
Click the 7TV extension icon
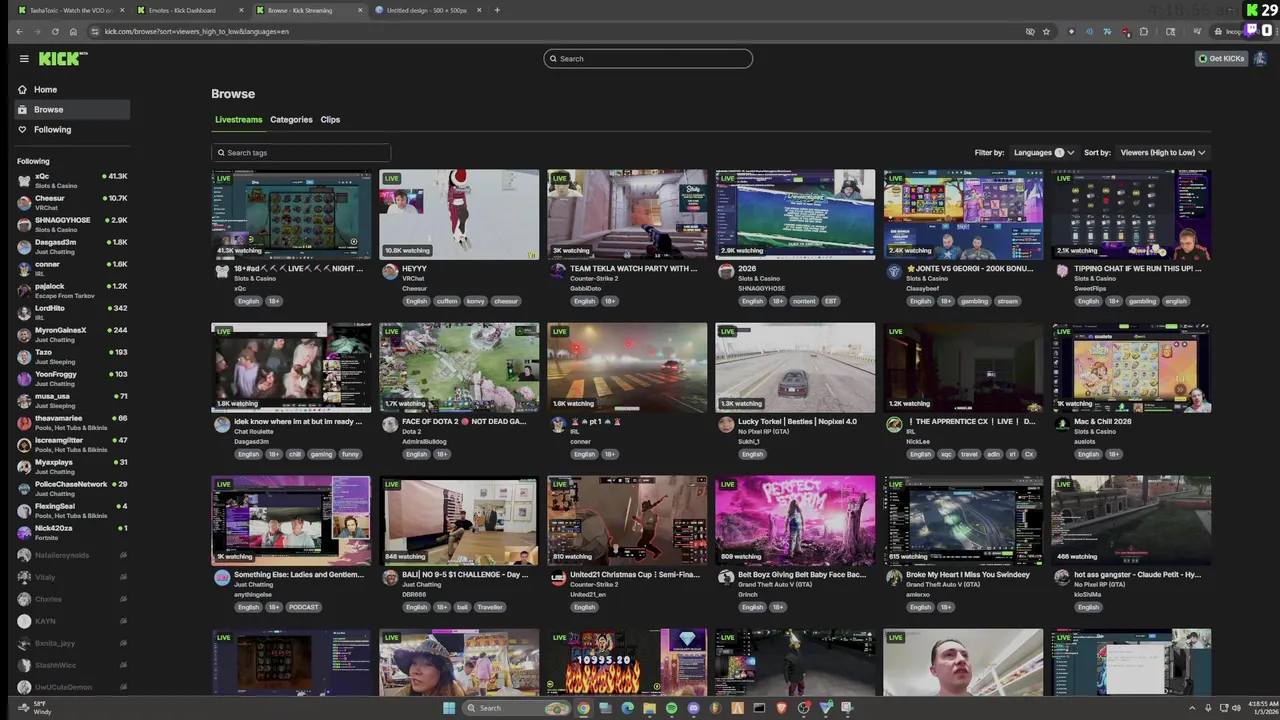click(1107, 32)
